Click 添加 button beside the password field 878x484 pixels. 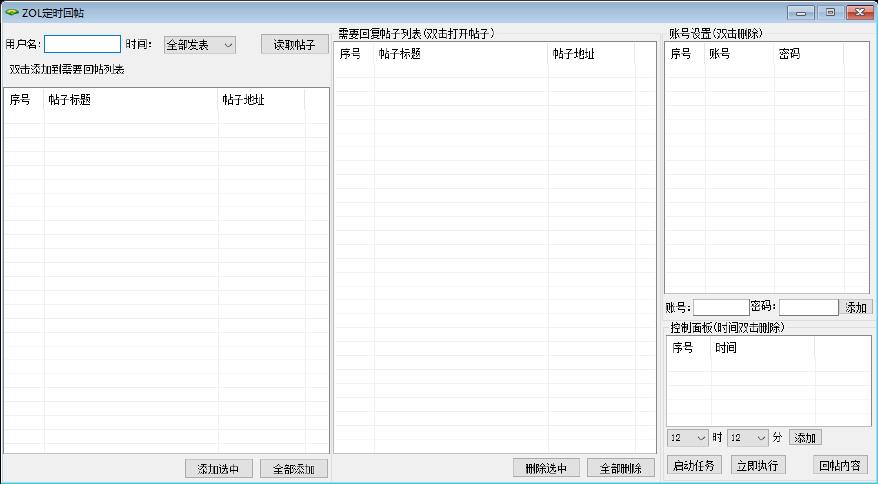[857, 307]
